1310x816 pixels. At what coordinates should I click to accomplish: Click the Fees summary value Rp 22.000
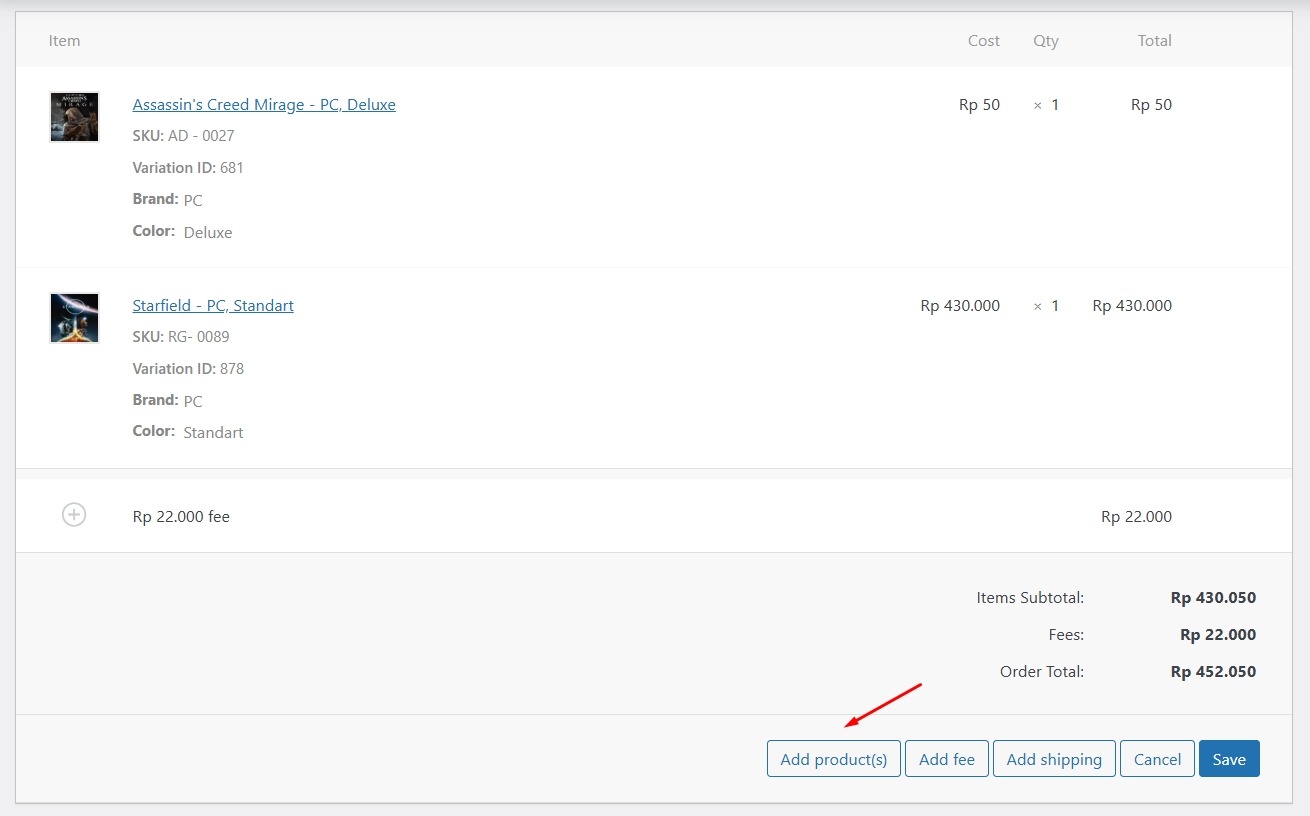coord(1218,635)
